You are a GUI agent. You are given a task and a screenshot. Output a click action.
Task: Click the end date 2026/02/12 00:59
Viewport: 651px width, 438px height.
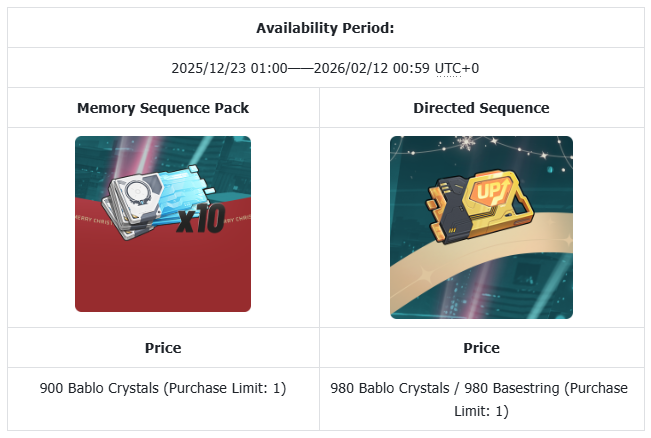372,68
